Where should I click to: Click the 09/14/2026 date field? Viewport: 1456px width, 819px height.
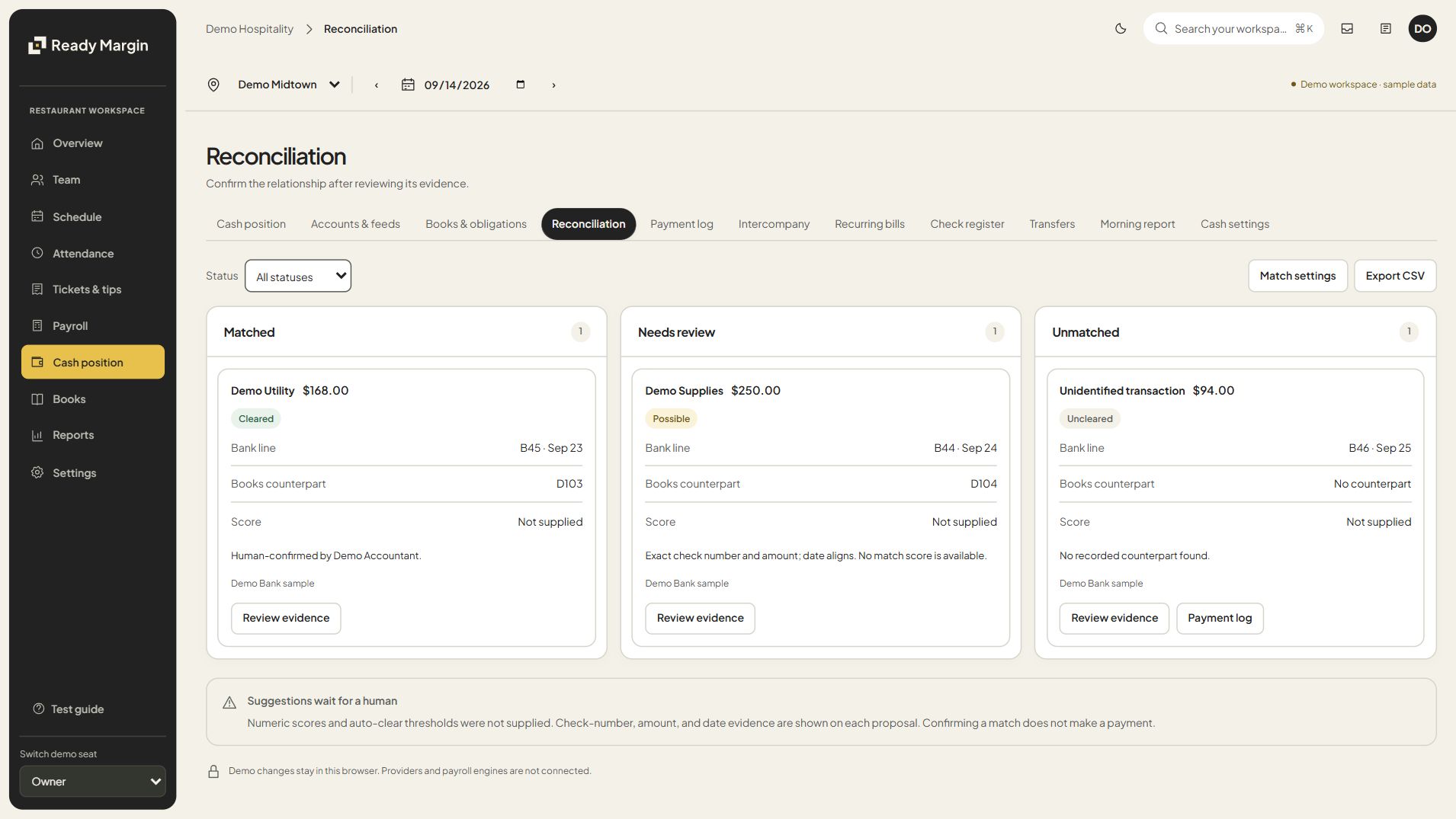[x=463, y=85]
